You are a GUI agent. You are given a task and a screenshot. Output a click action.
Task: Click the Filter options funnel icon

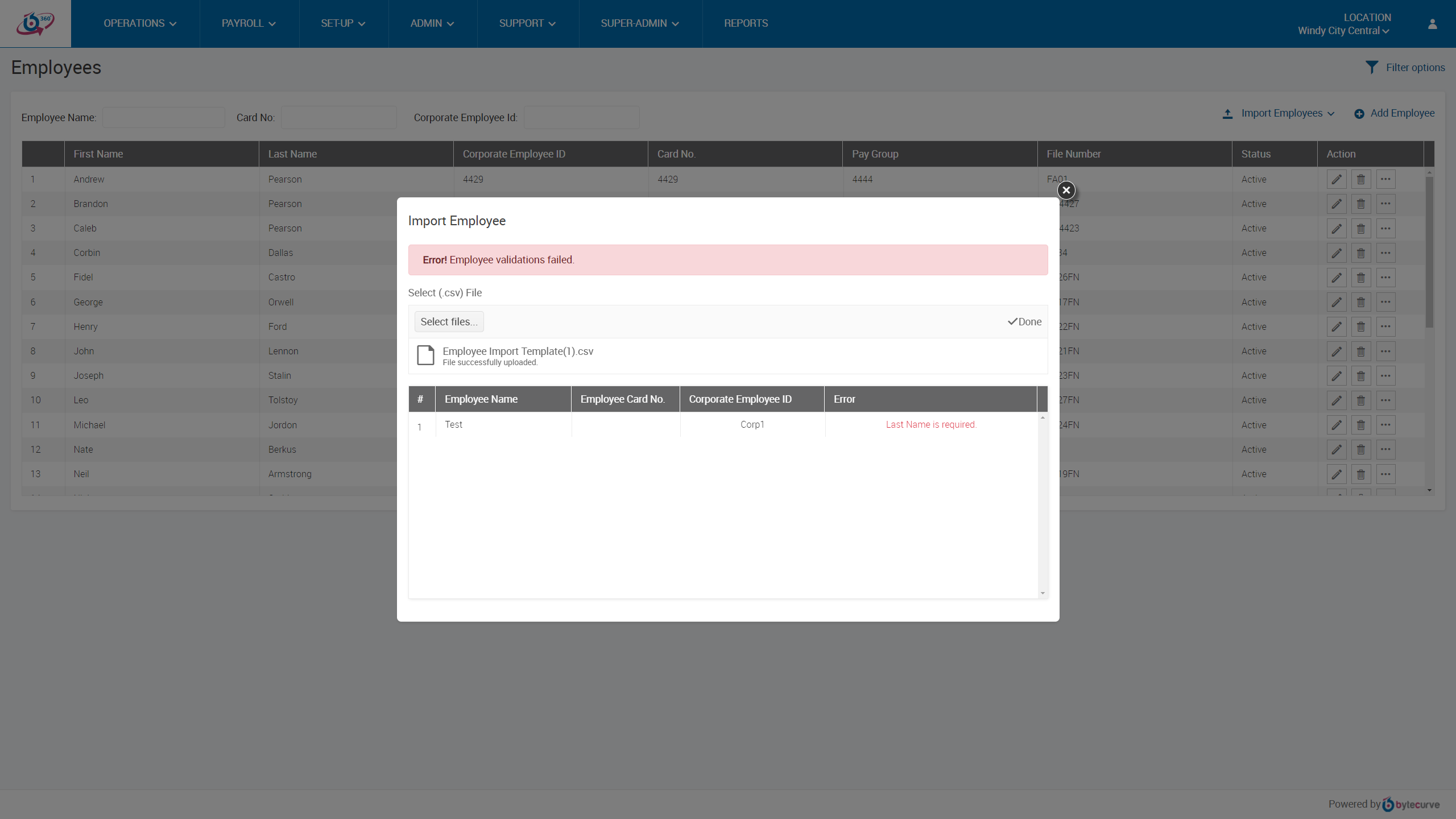pyautogui.click(x=1371, y=67)
